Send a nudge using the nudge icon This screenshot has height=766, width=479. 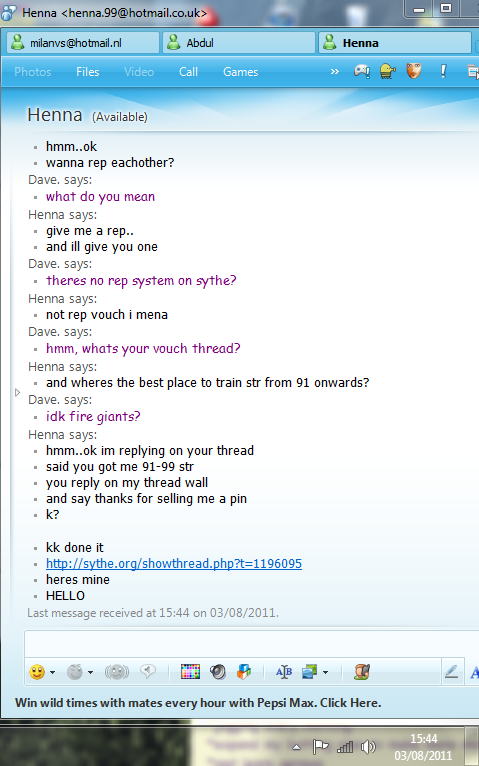[x=117, y=672]
